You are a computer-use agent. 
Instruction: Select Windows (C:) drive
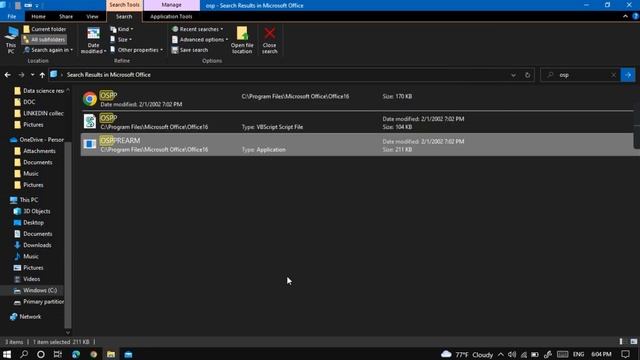35,290
